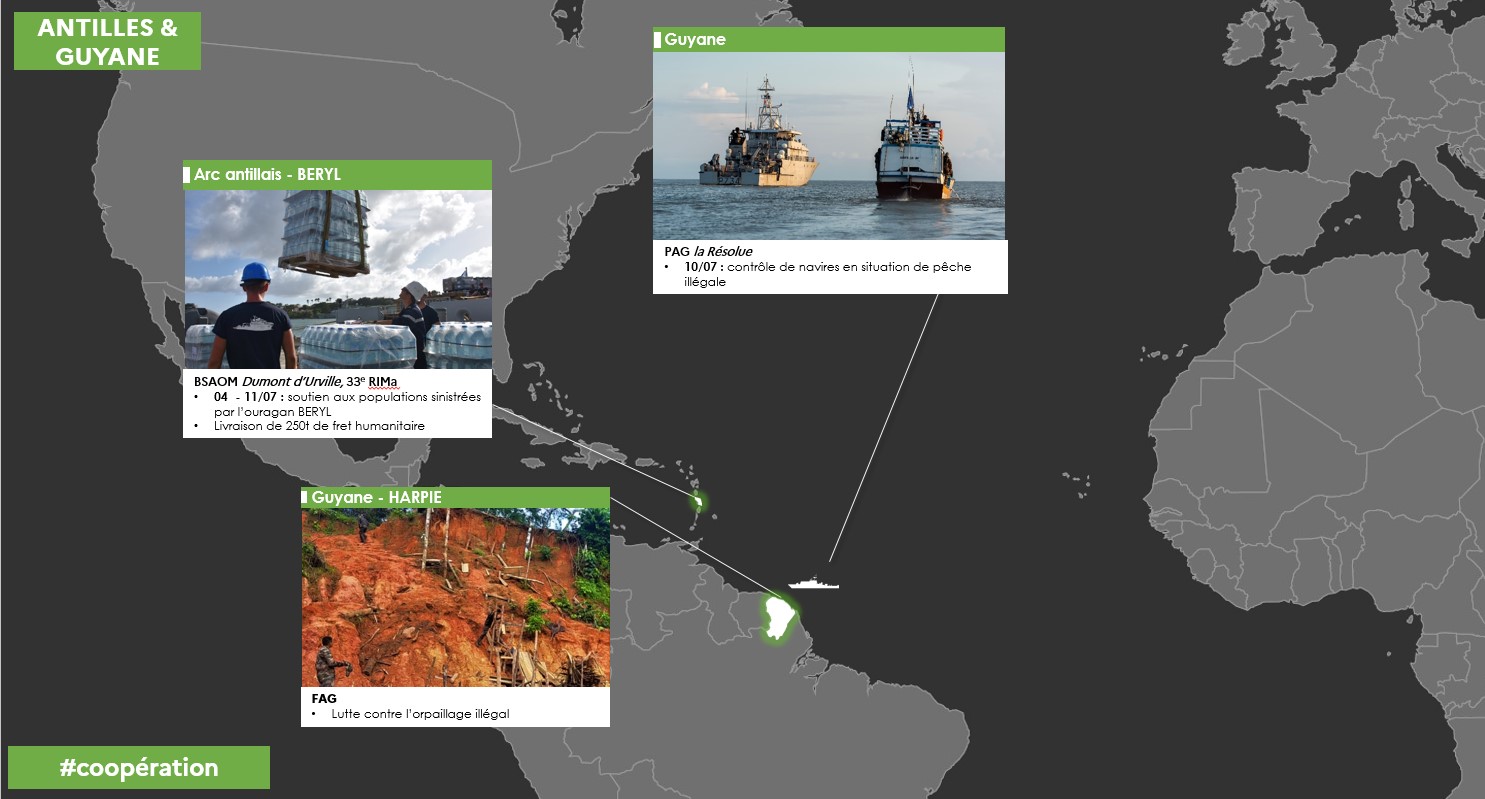Click the glowing Martinique island marker
Image resolution: width=1485 pixels, height=799 pixels.
(699, 502)
